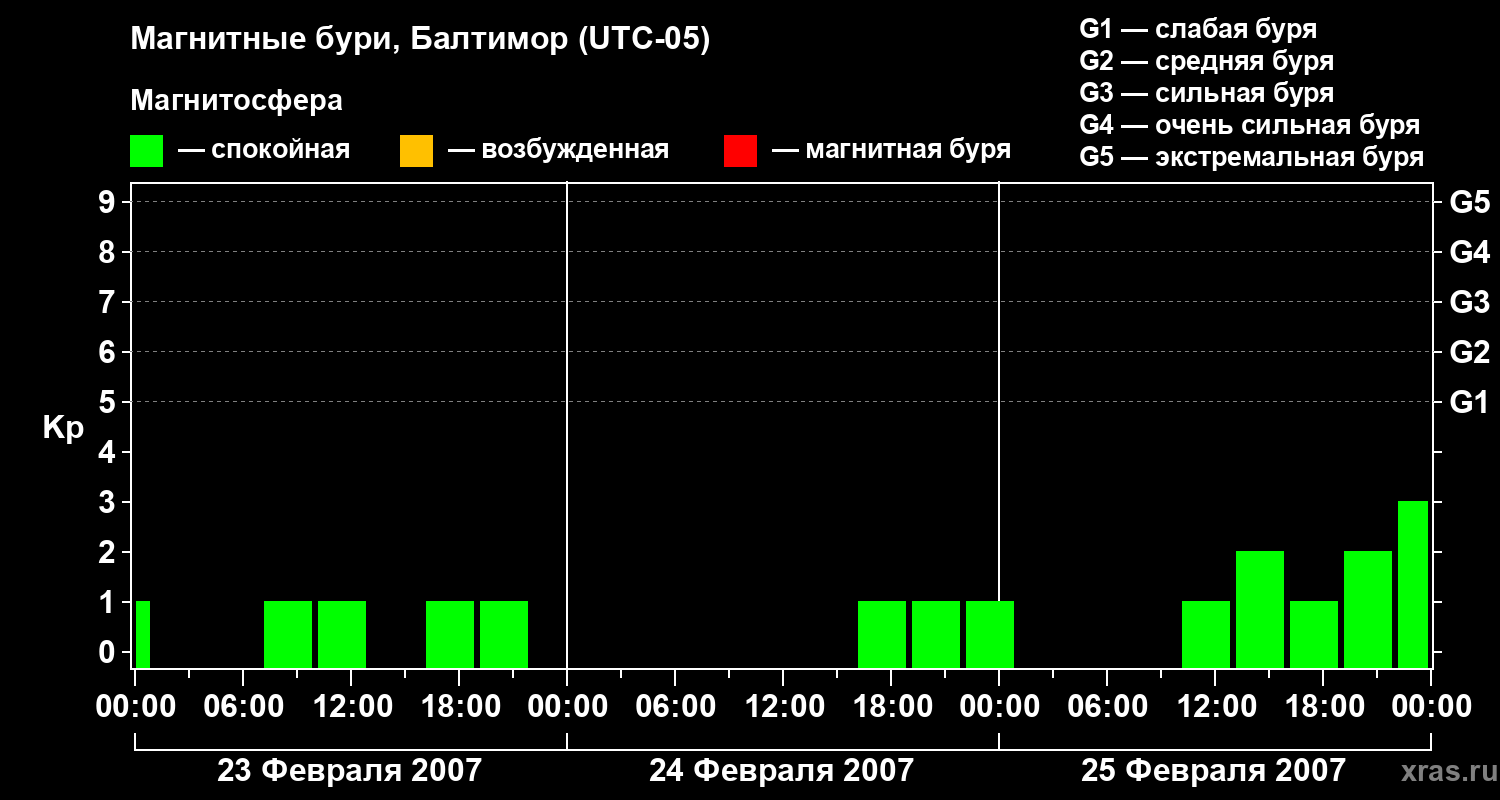Click the green 'спокойная' legend swatch
Screen dimensions: 1500x800
tap(146, 151)
